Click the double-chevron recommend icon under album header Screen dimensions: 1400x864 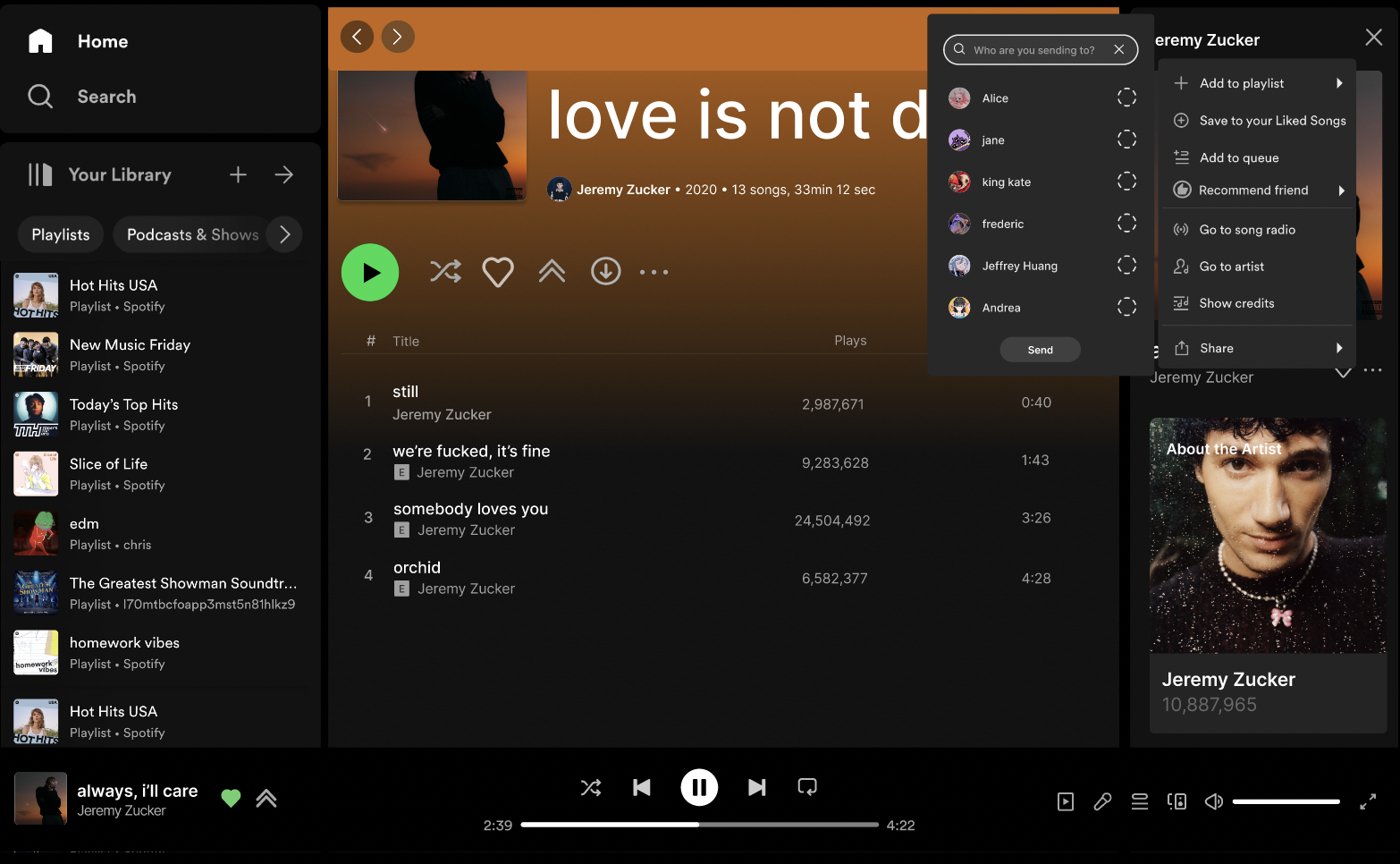552,271
